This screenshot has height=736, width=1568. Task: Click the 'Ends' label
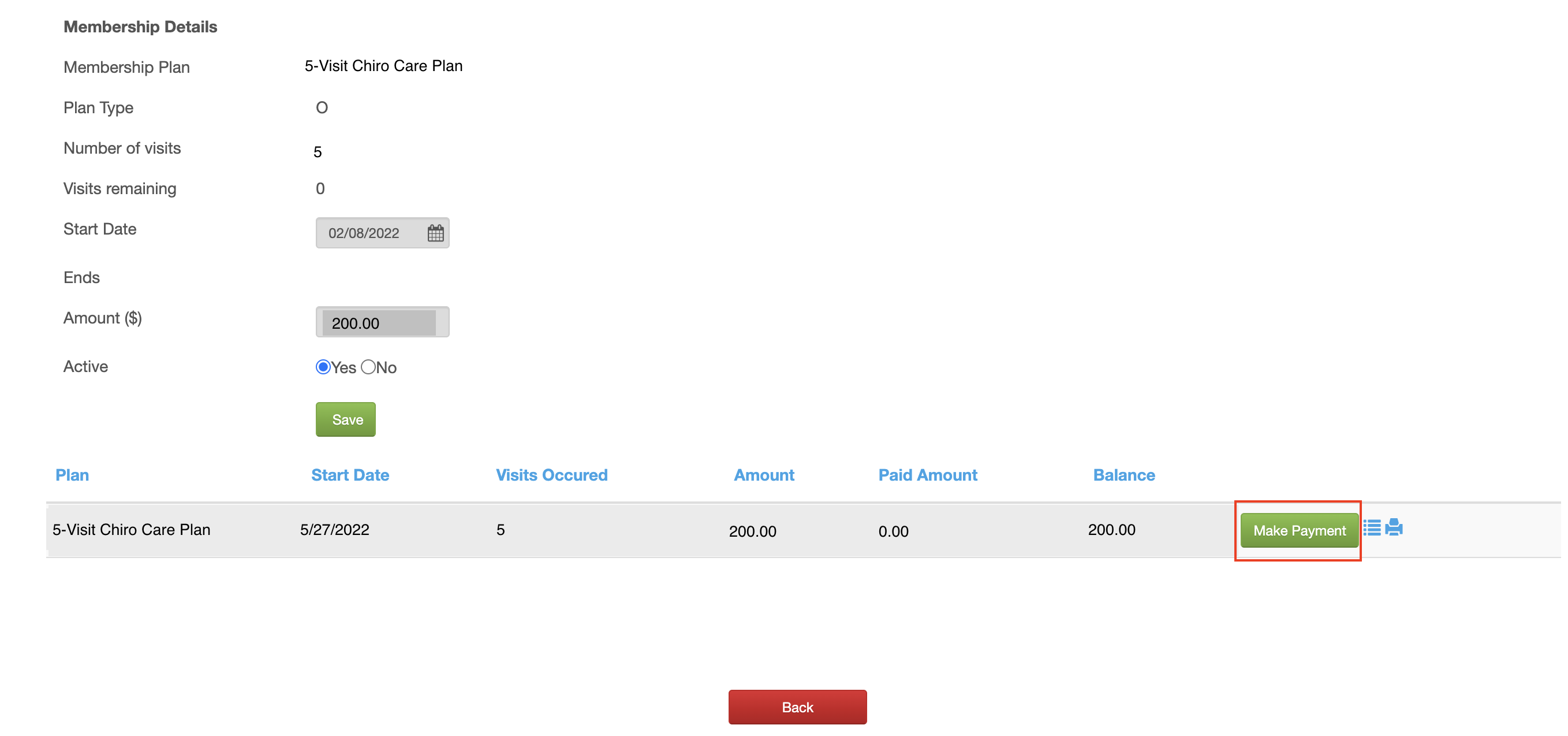(81, 277)
